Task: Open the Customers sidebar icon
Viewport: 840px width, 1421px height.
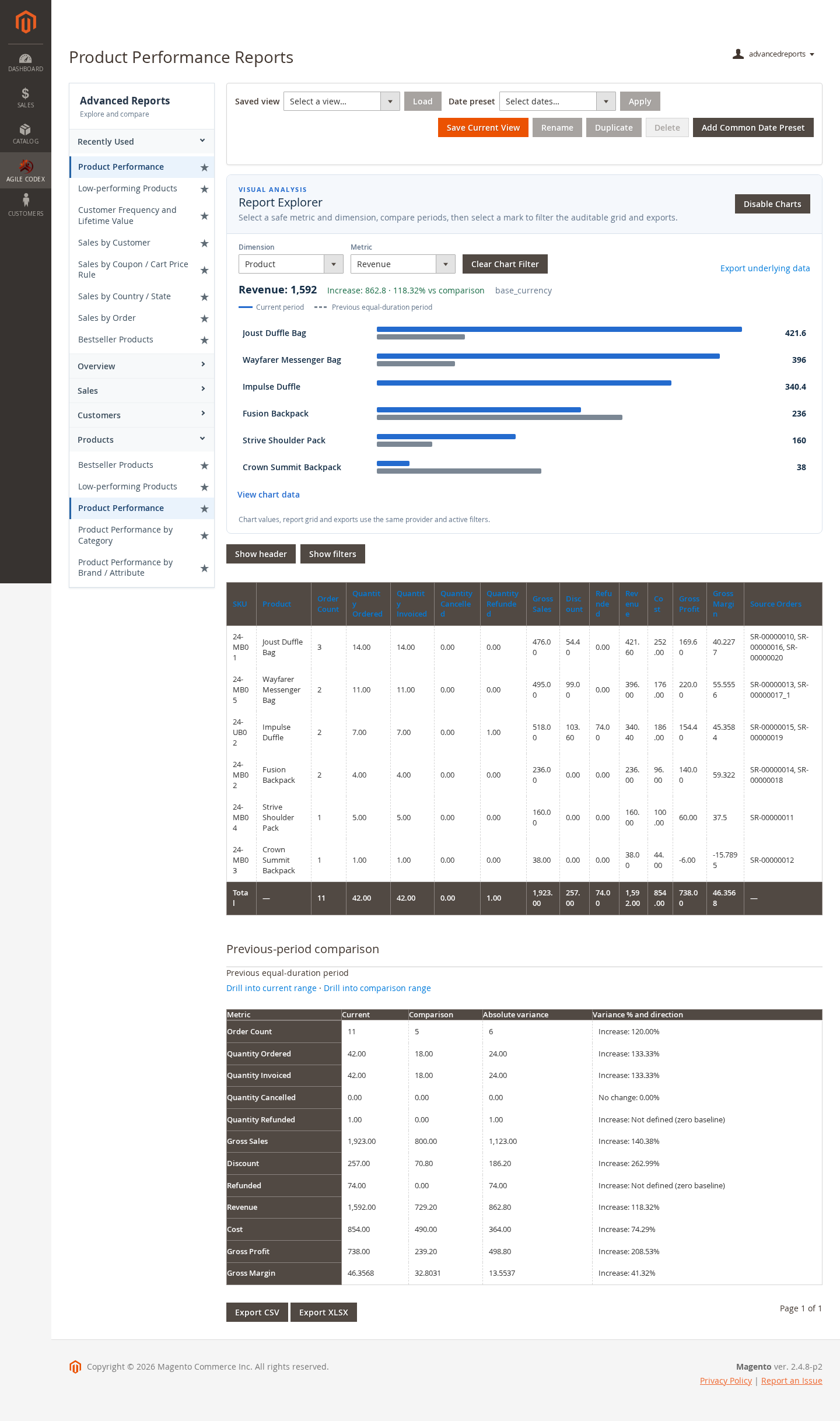Action: tap(26, 205)
